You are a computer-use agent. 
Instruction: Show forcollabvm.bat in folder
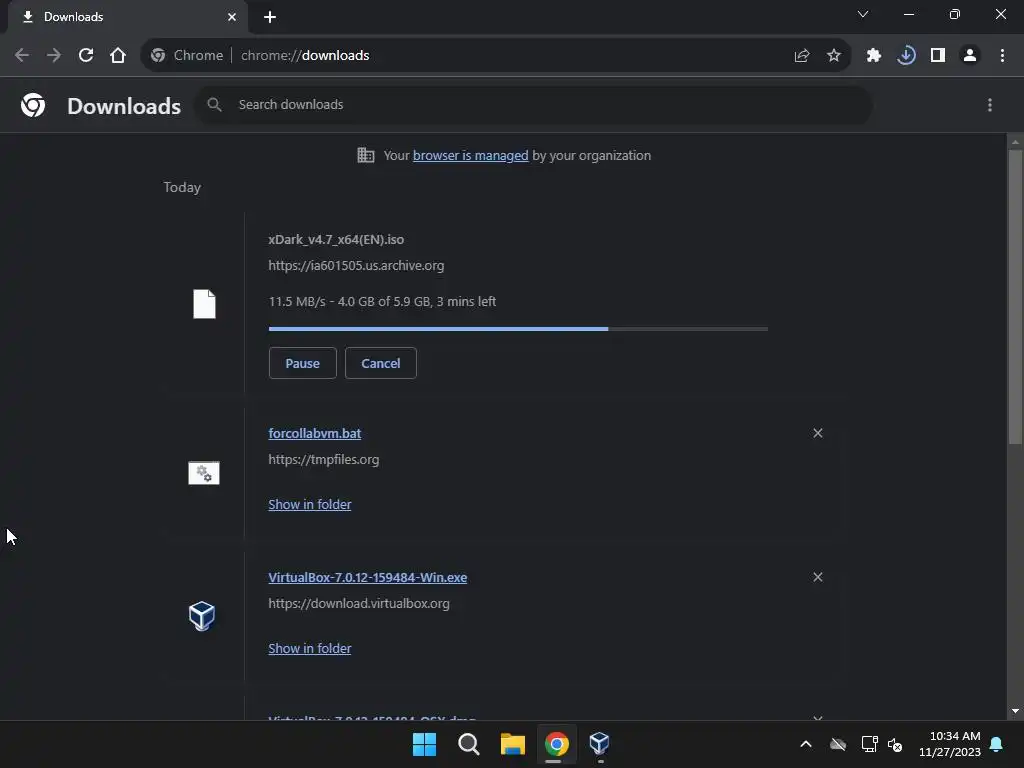310,504
